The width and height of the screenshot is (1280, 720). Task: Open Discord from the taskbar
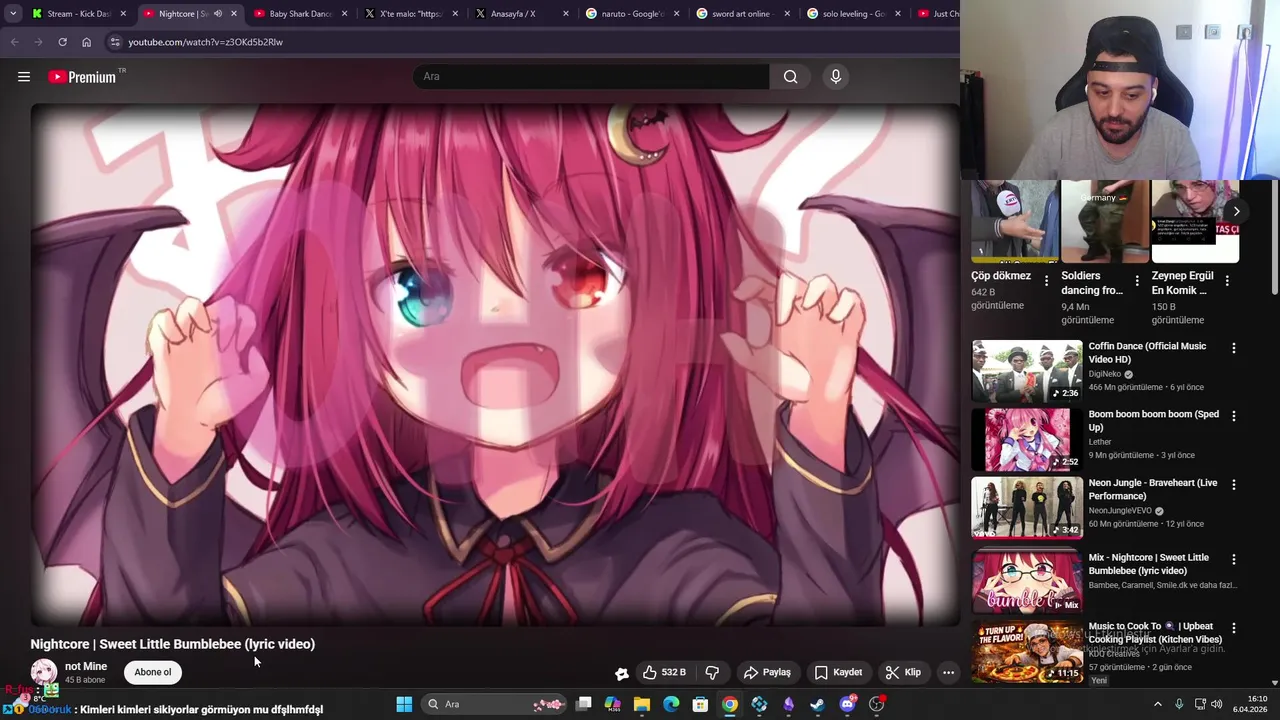[848, 704]
